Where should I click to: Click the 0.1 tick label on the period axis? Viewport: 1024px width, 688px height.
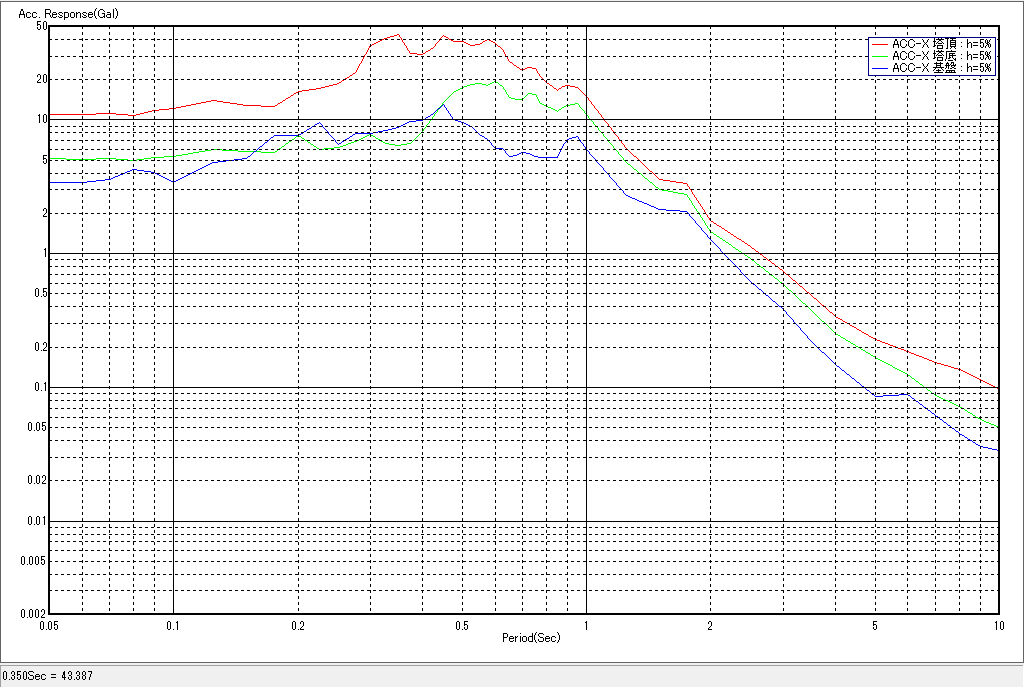(174, 625)
